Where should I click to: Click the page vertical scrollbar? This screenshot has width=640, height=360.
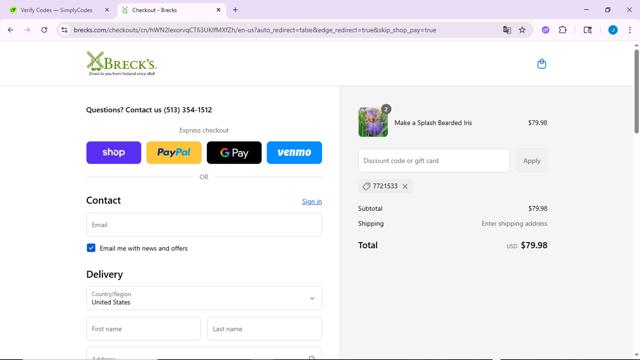click(x=636, y=92)
